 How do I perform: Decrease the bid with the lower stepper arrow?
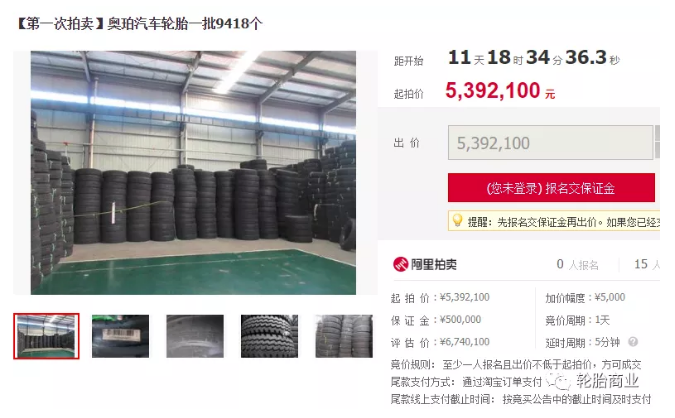[657, 151]
